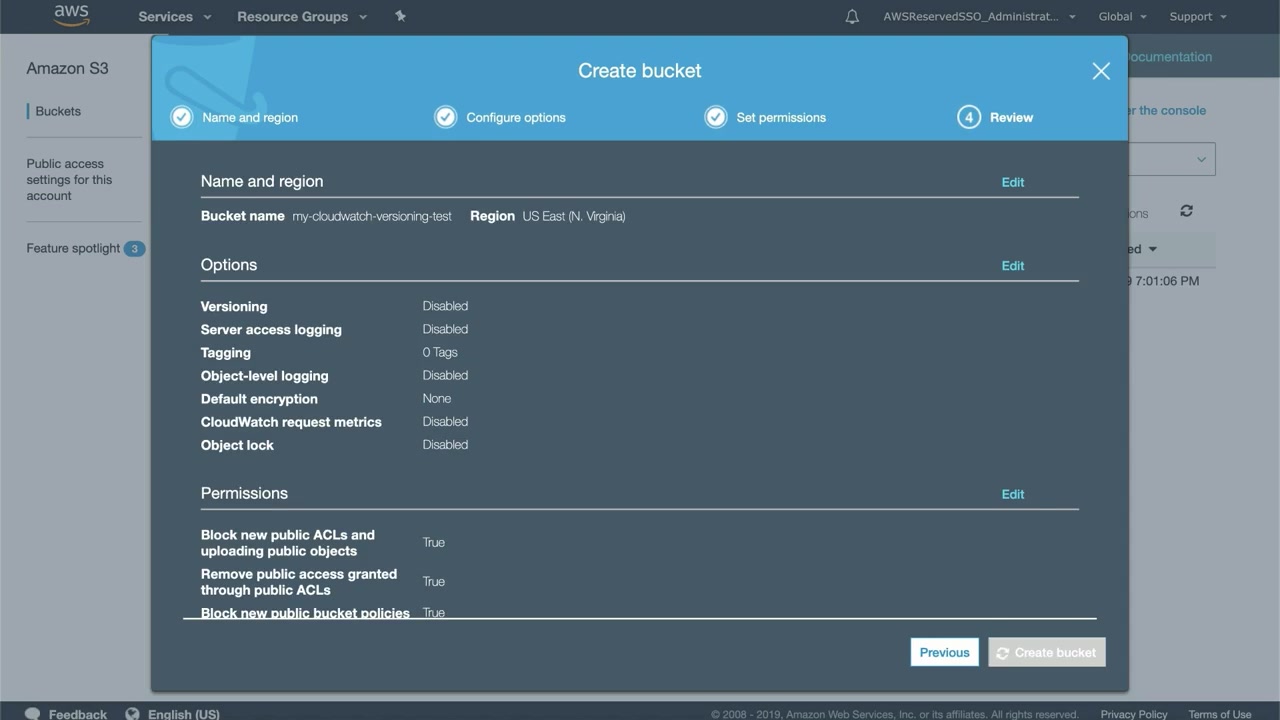Screen dimensions: 1280x720
Task: Open Feature spotlight in sidebar
Action: (73, 248)
